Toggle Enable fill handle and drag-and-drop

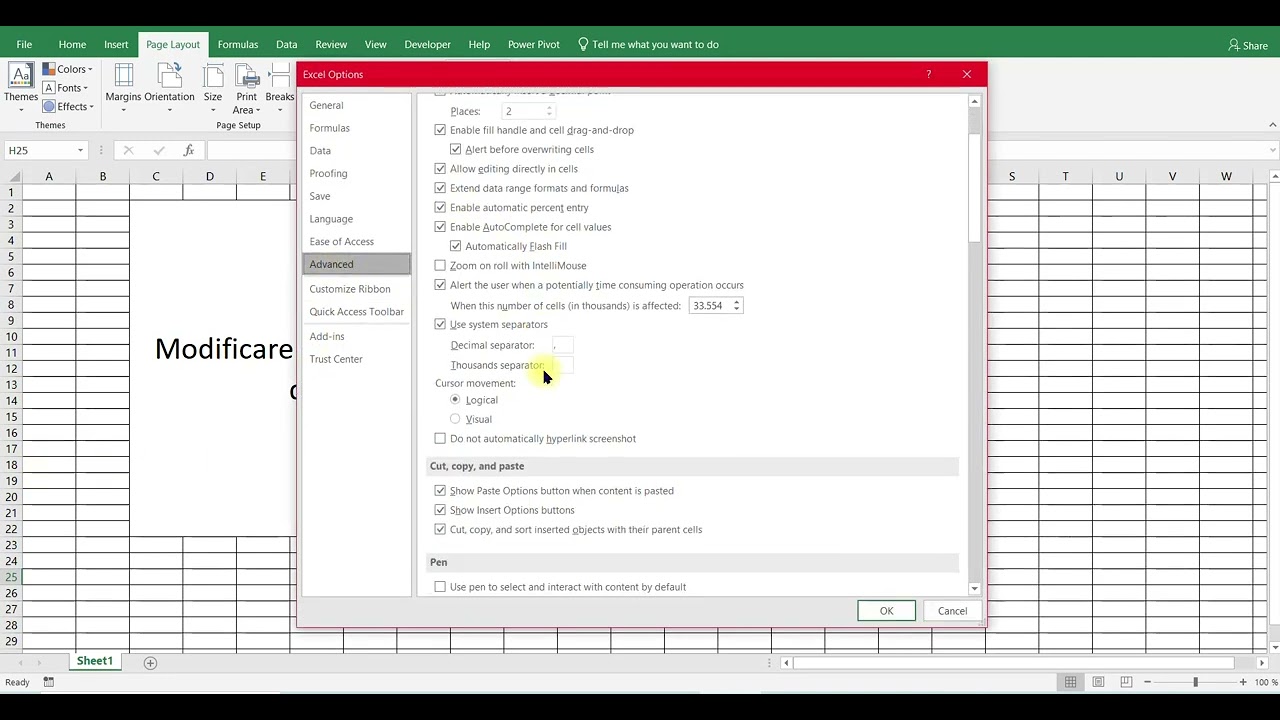[x=440, y=130]
